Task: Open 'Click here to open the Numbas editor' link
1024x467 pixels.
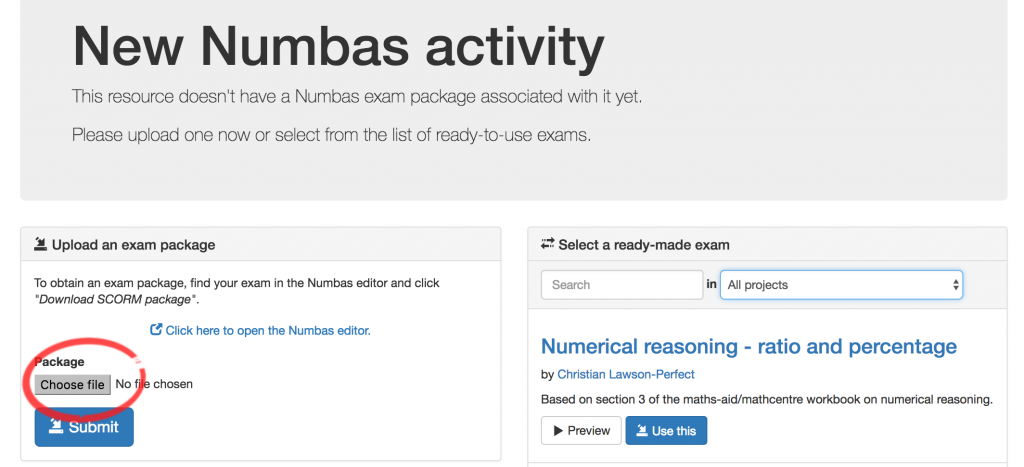Action: (x=267, y=330)
